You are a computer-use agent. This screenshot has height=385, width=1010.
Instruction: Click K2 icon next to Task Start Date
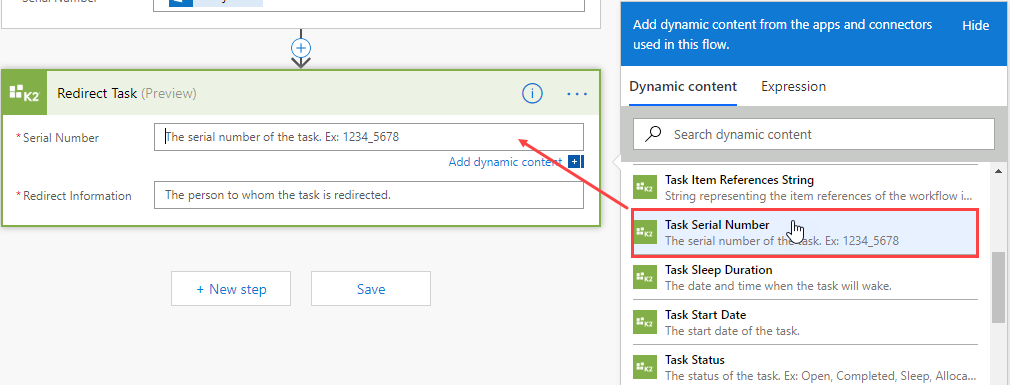pos(644,322)
